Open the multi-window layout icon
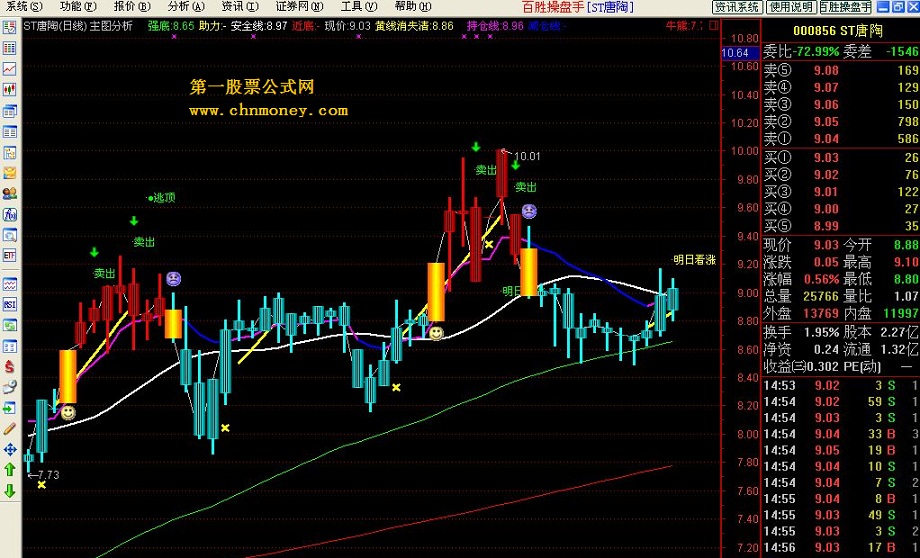This screenshot has width=920, height=558. click(x=9, y=111)
